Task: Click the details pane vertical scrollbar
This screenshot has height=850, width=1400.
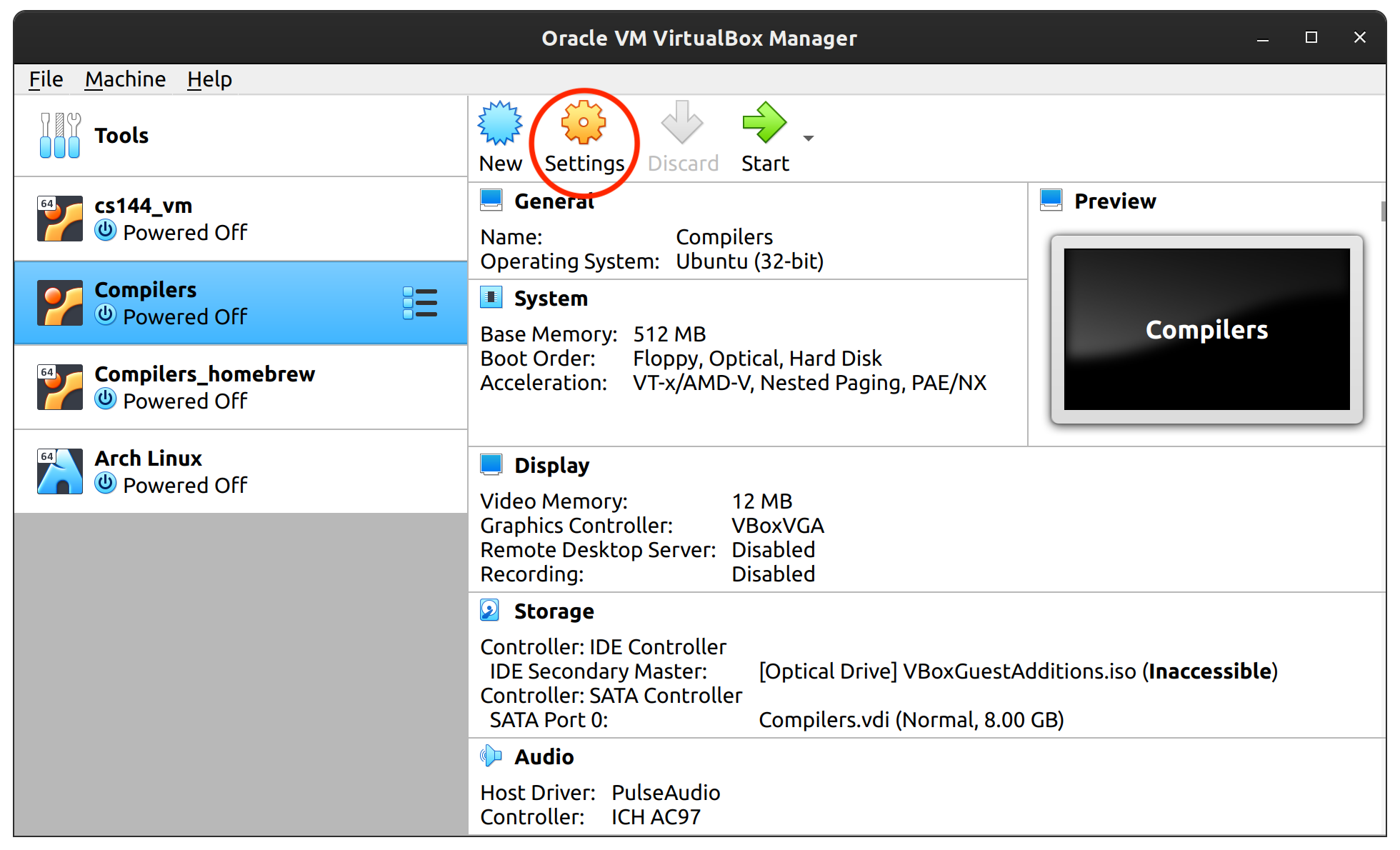Action: pyautogui.click(x=1383, y=211)
